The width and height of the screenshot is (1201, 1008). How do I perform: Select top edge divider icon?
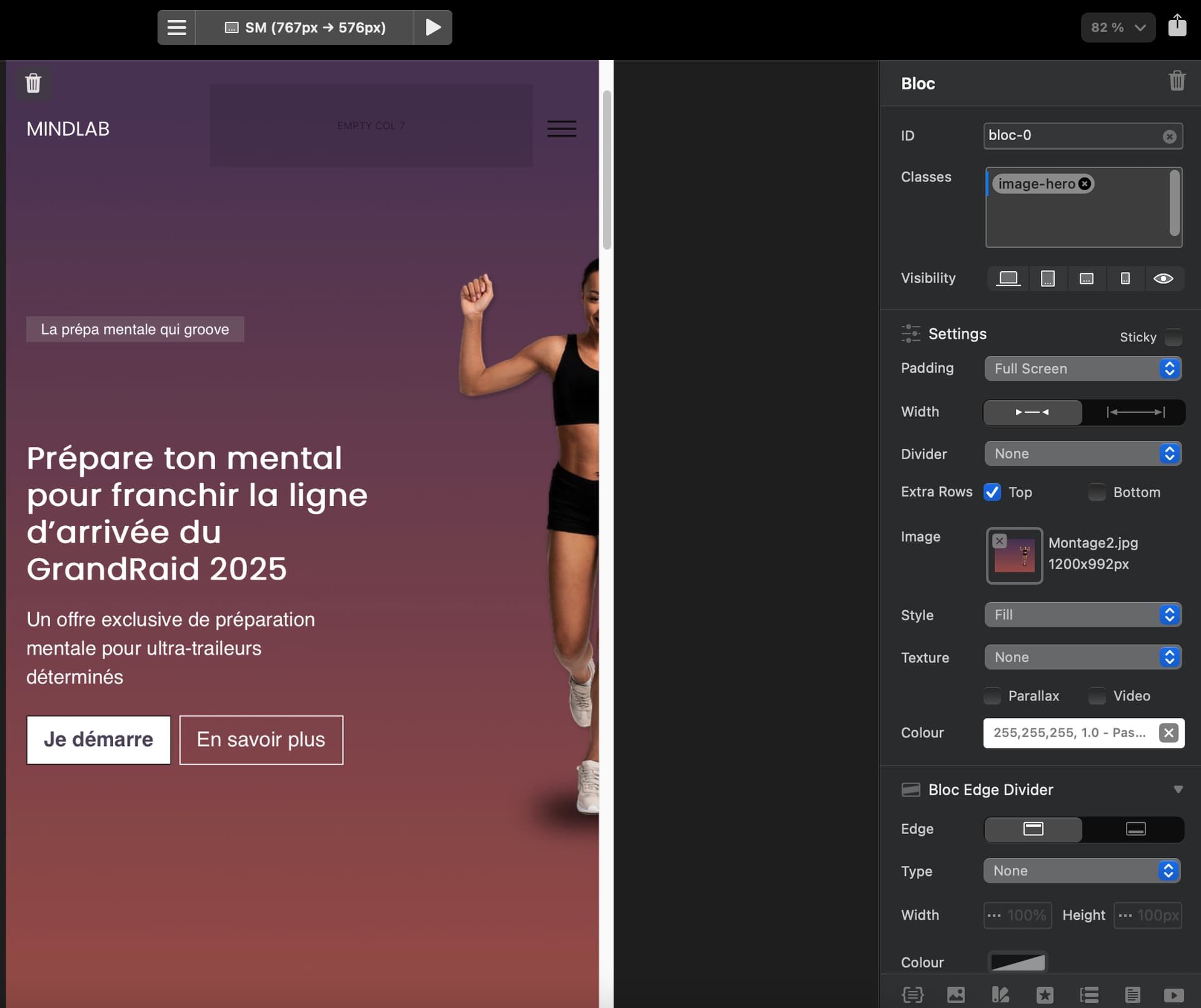[x=1033, y=829]
